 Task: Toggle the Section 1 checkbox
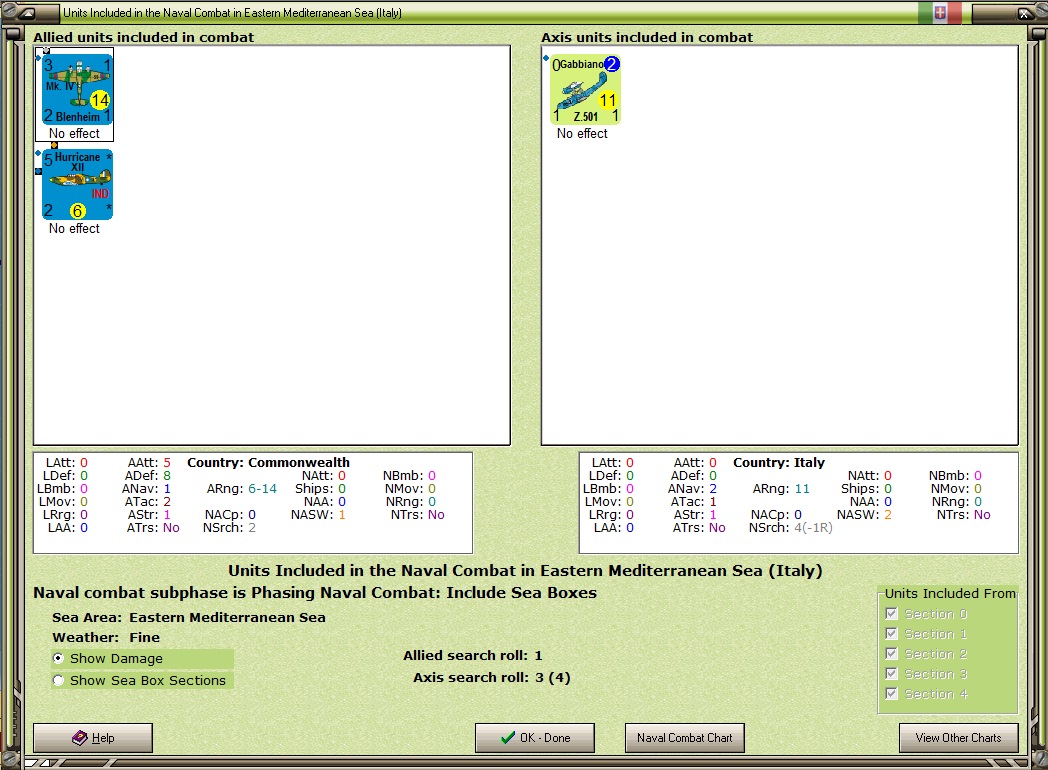click(891, 634)
